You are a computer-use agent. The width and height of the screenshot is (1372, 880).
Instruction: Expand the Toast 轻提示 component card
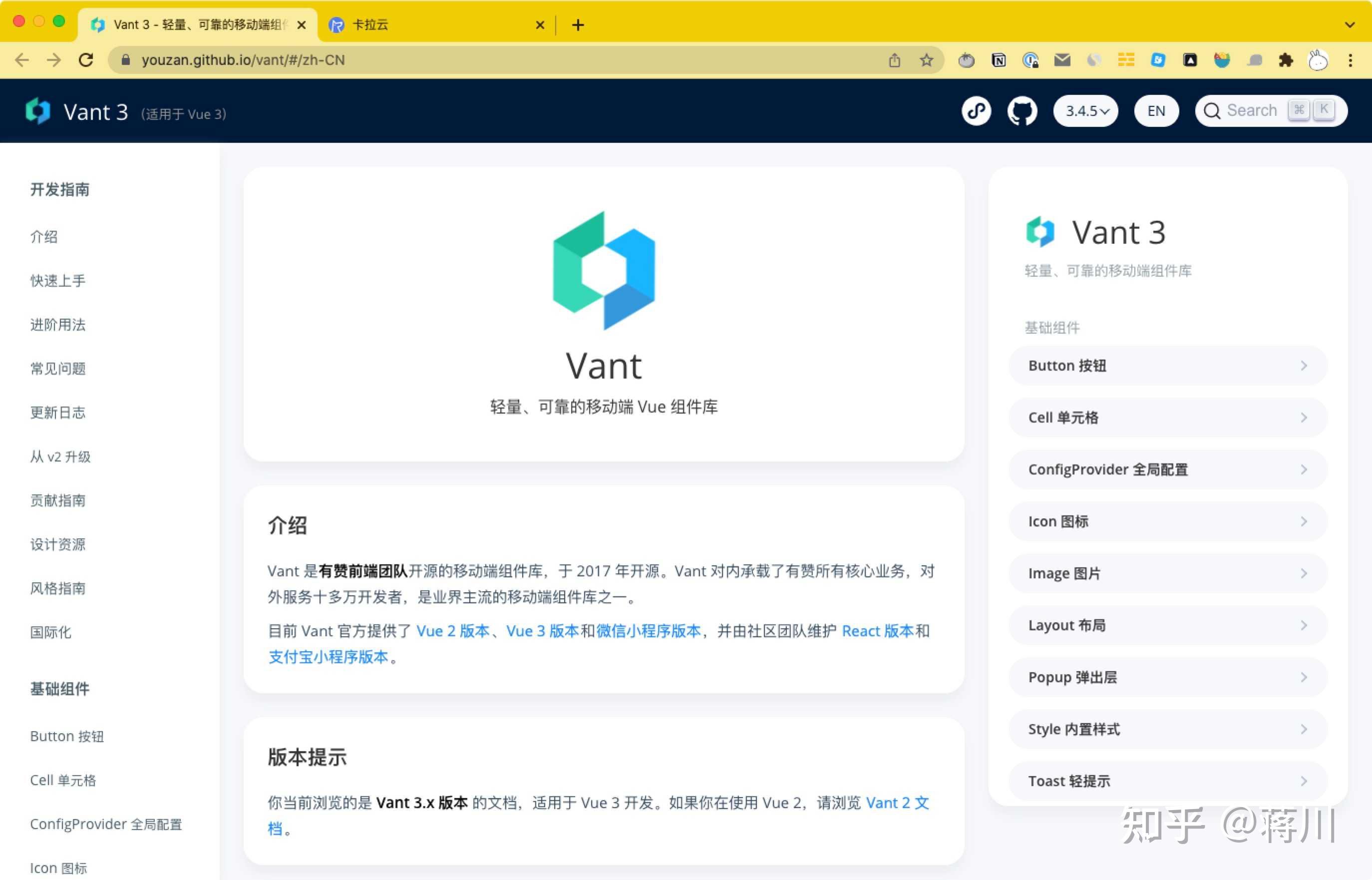(x=1167, y=781)
